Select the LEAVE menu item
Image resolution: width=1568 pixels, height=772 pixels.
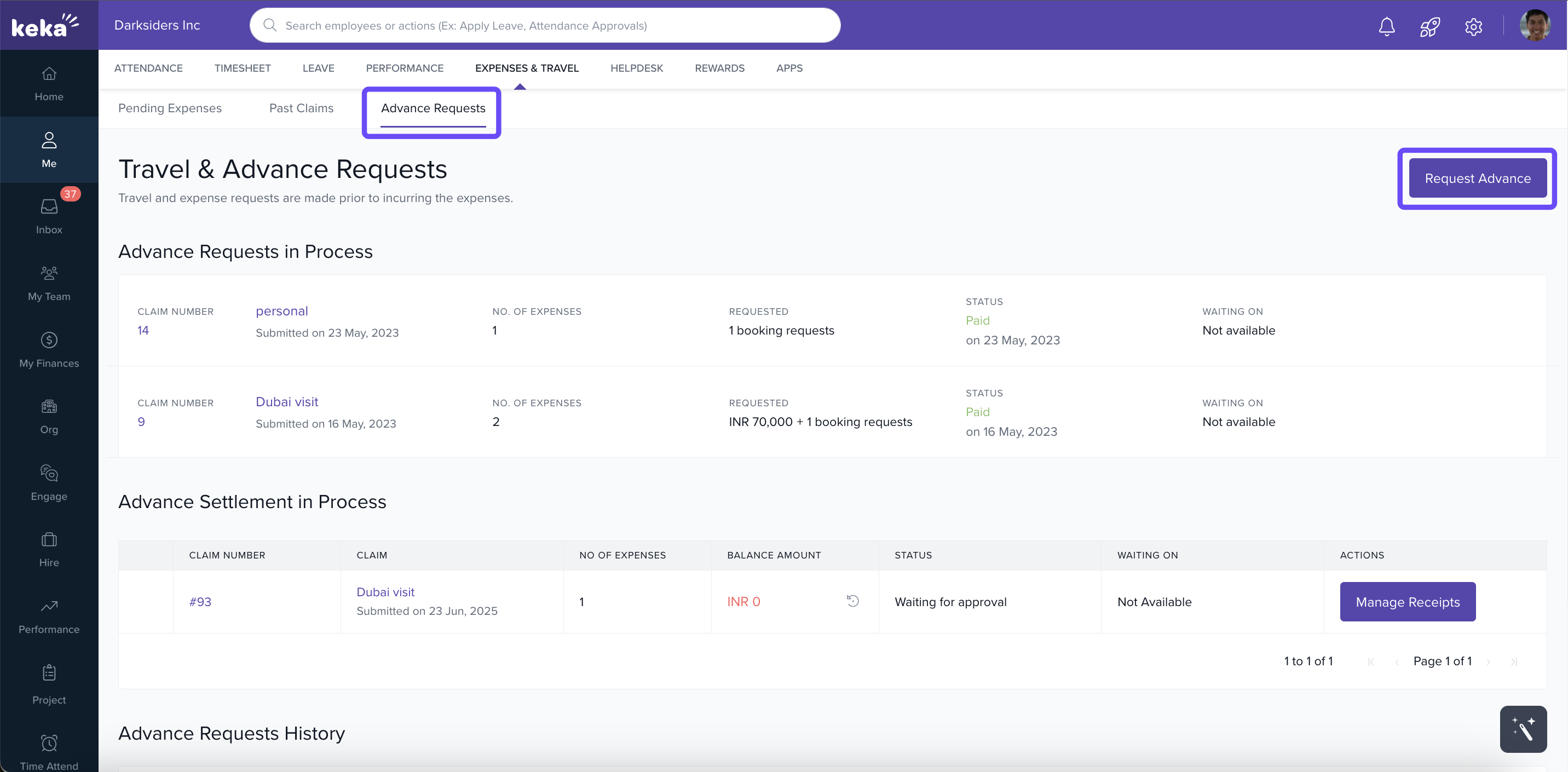tap(318, 68)
